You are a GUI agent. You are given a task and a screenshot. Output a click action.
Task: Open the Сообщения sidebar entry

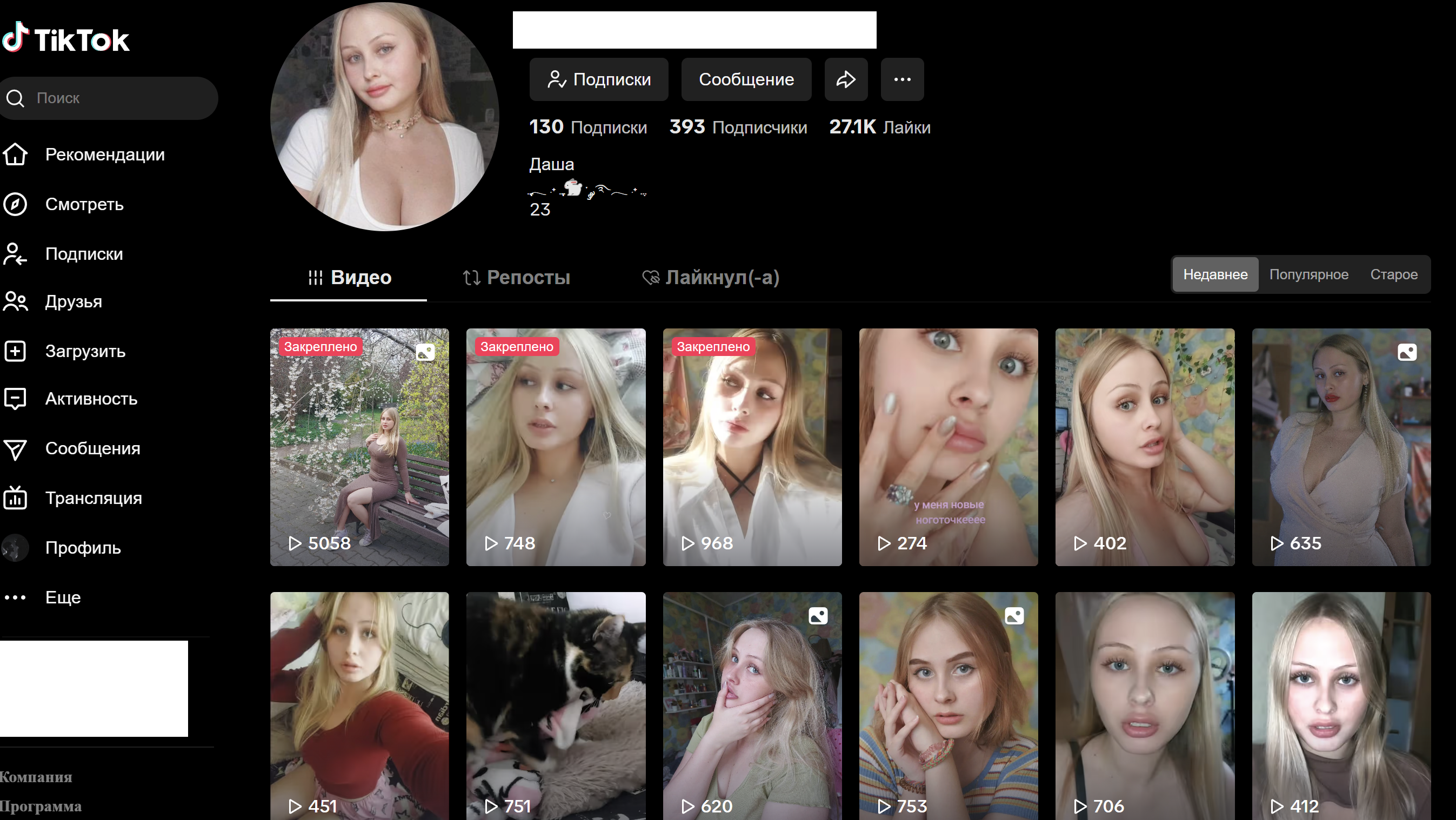[x=93, y=448]
